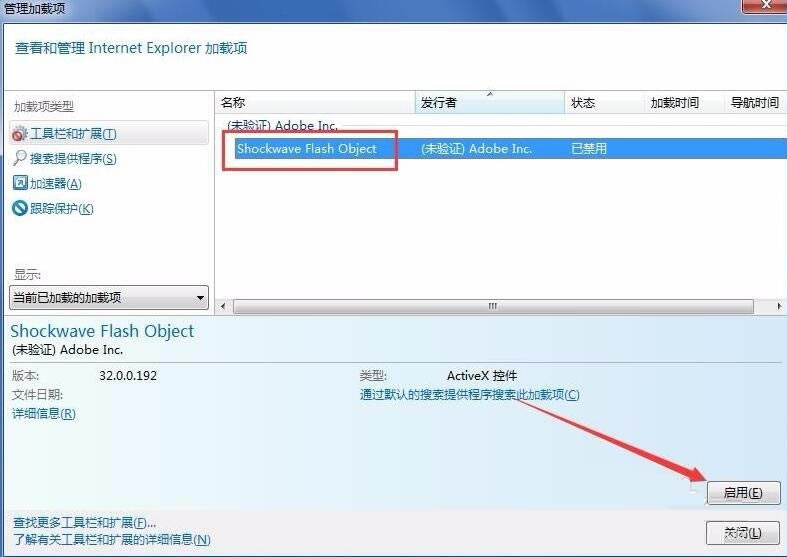Open the 详细信息(R) link

44,413
